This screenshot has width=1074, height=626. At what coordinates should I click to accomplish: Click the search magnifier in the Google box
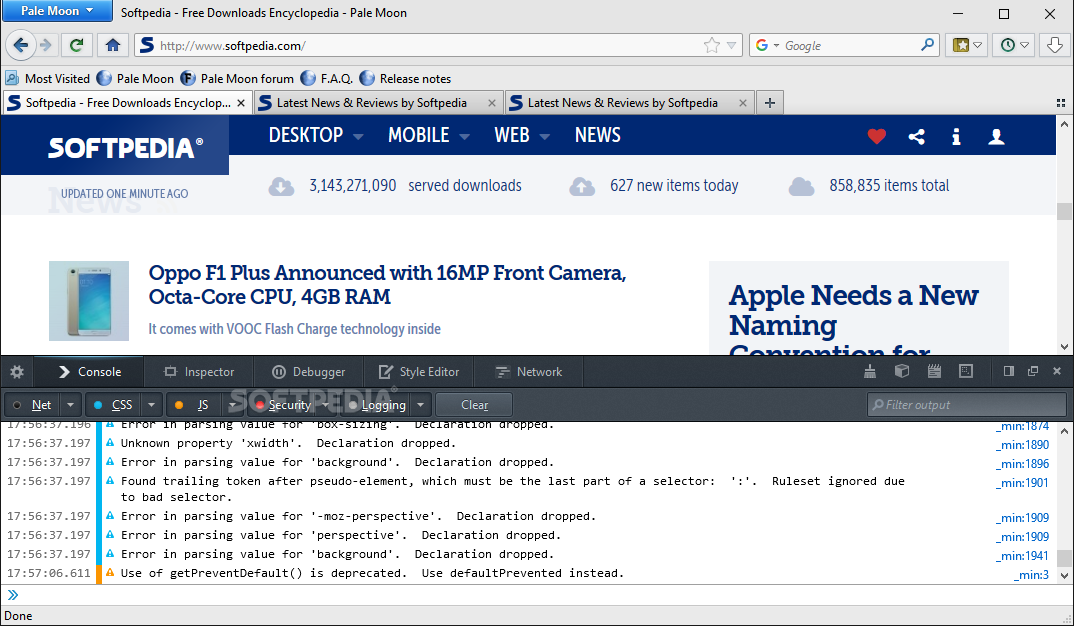point(927,45)
